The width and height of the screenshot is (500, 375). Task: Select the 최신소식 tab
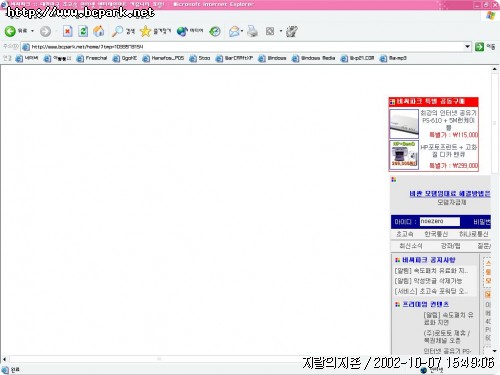tap(411, 246)
